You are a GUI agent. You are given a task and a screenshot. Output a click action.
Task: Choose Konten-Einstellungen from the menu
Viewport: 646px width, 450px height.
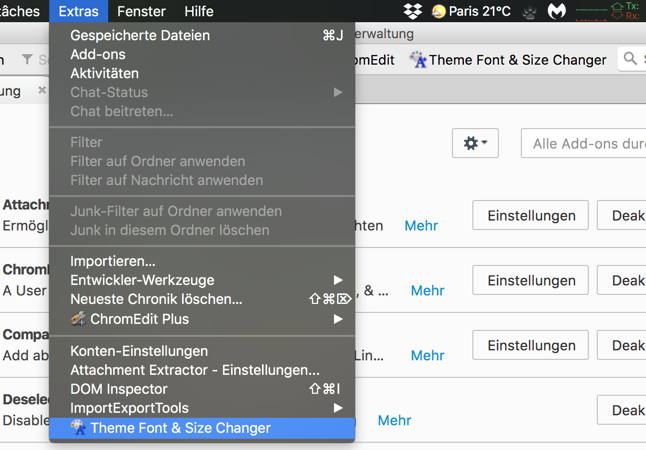click(x=139, y=351)
